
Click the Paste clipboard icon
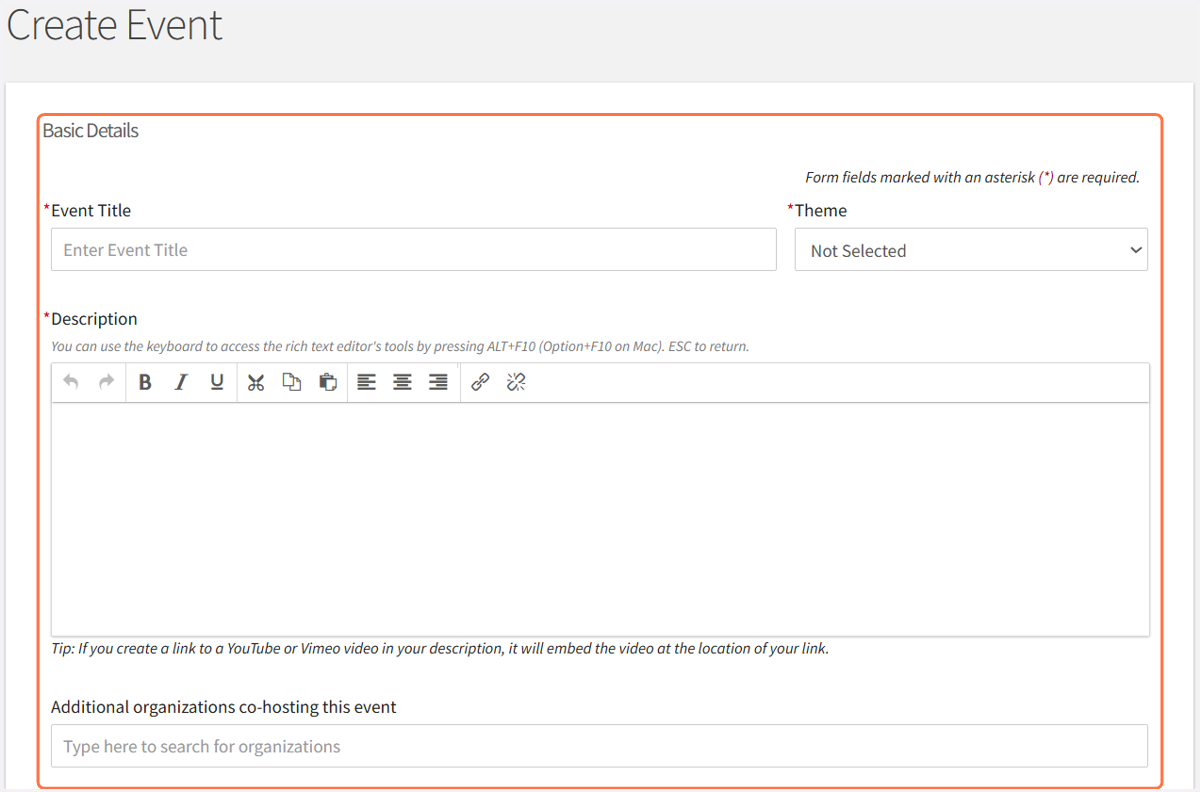click(x=328, y=382)
